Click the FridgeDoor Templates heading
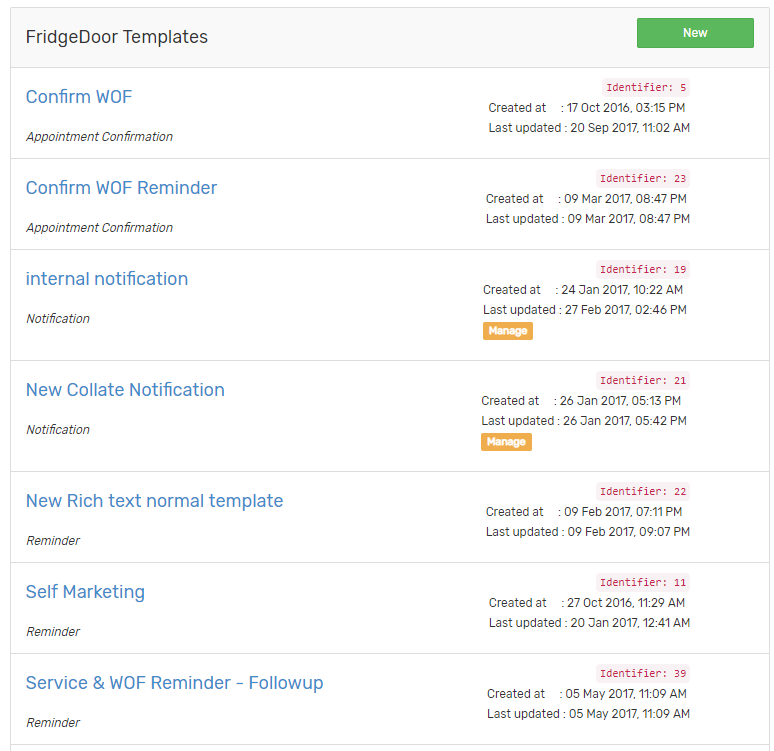Screen dimensions: 774x751 (x=116, y=37)
